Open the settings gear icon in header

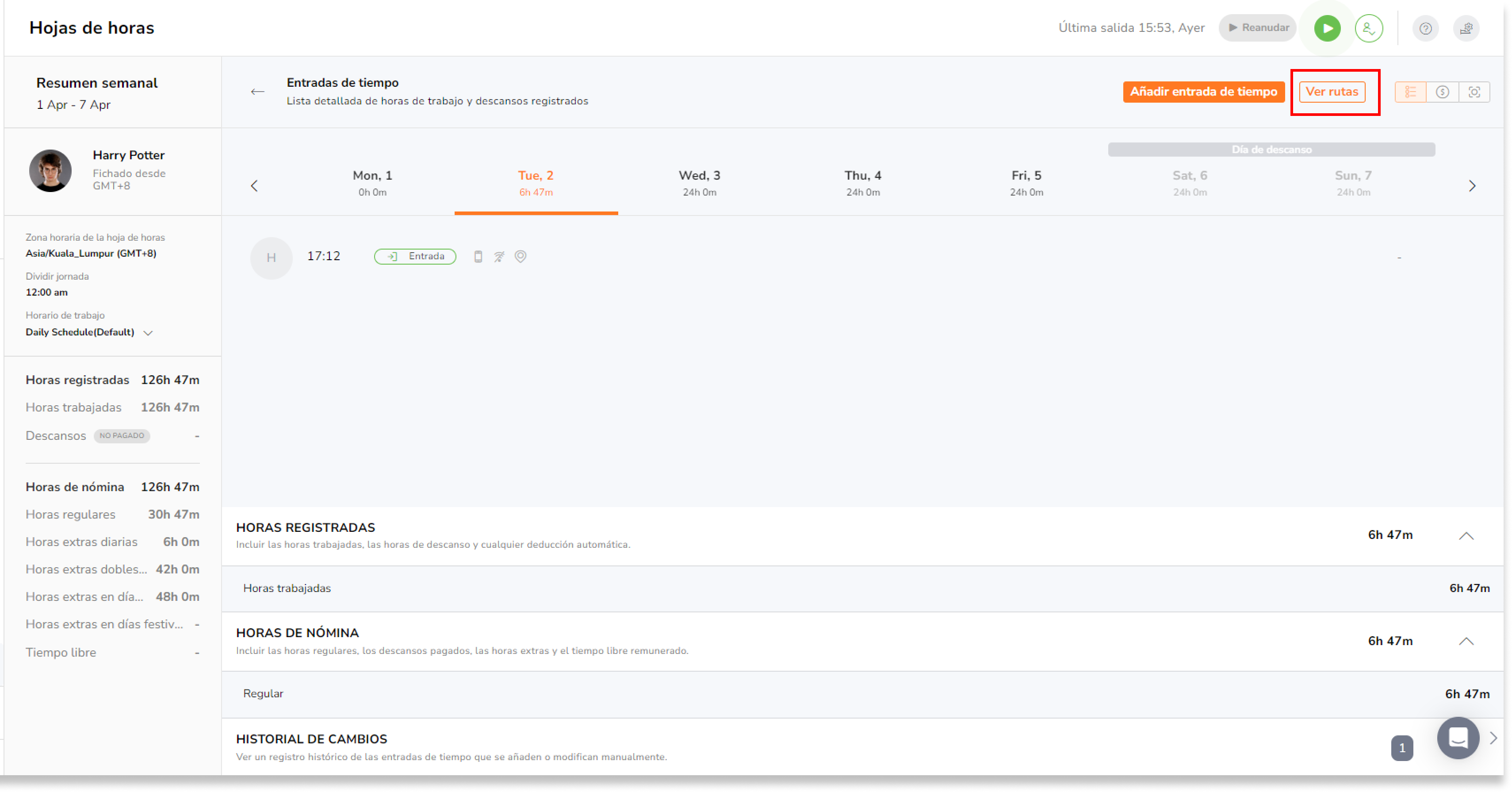point(1466,28)
